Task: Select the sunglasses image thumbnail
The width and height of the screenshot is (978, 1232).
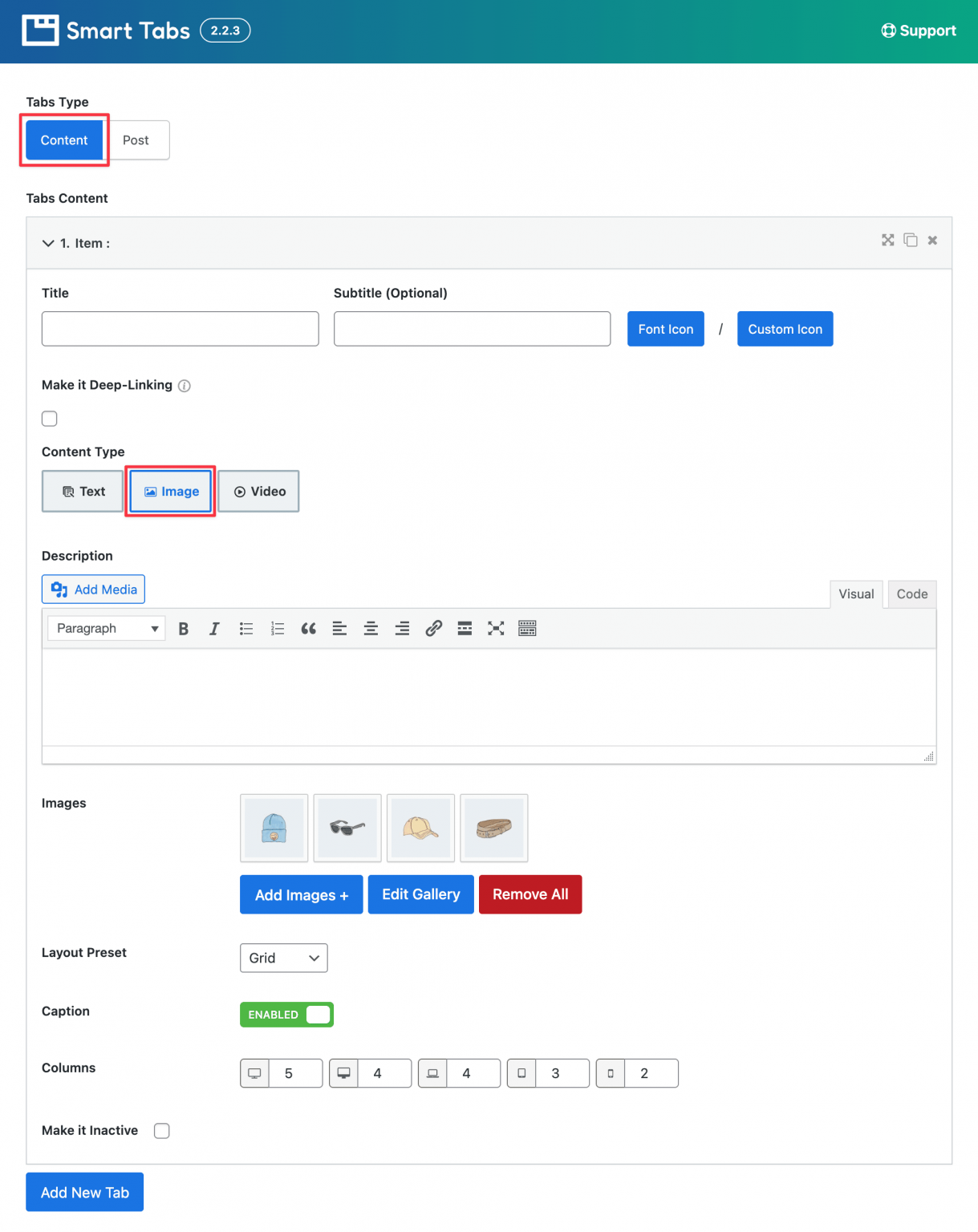Action: point(347,828)
